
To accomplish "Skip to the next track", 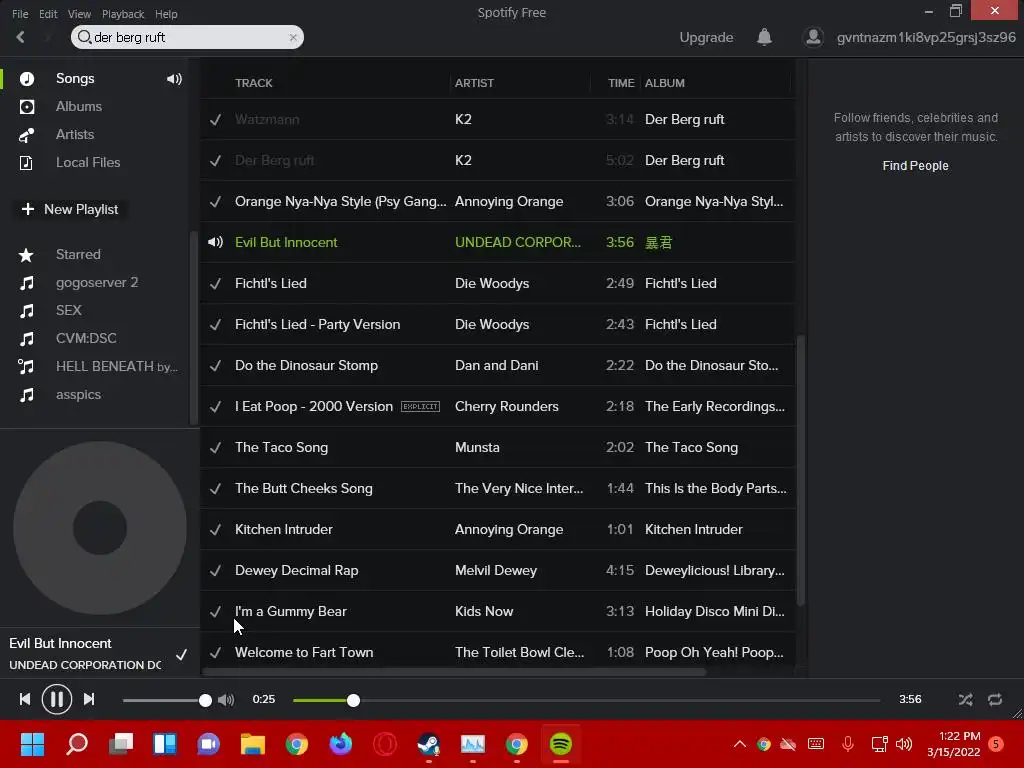I will pyautogui.click(x=89, y=699).
